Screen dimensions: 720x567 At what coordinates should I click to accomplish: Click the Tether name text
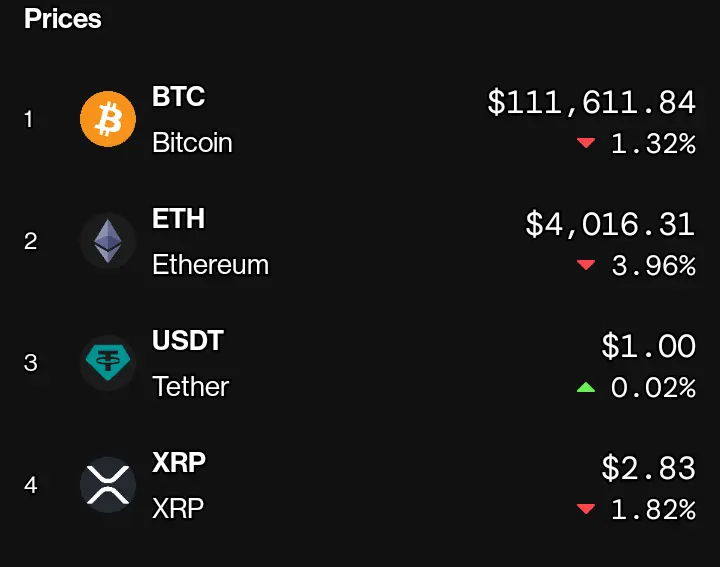191,386
